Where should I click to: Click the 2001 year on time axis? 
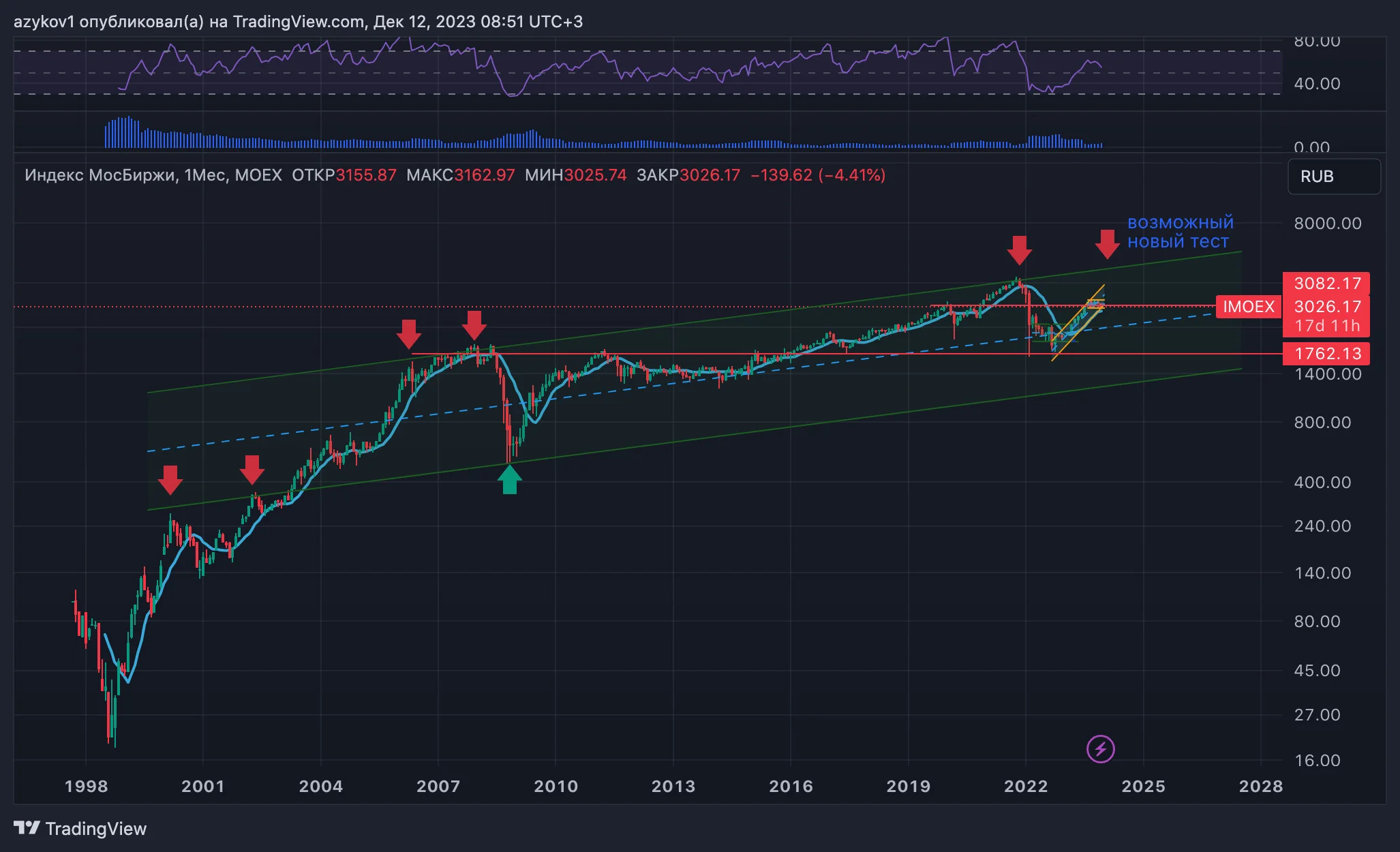point(203,787)
